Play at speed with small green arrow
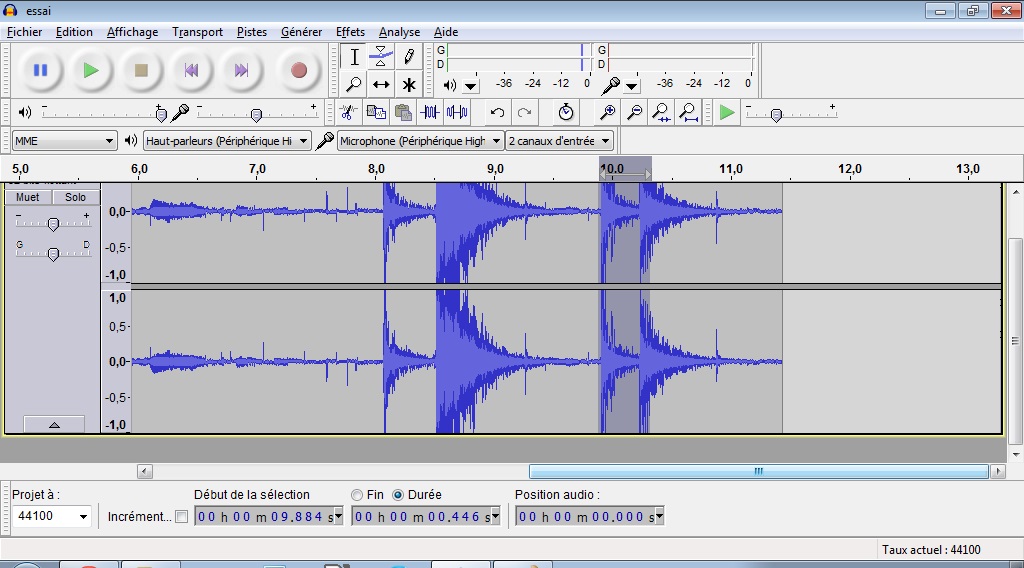1024x568 pixels. point(726,112)
